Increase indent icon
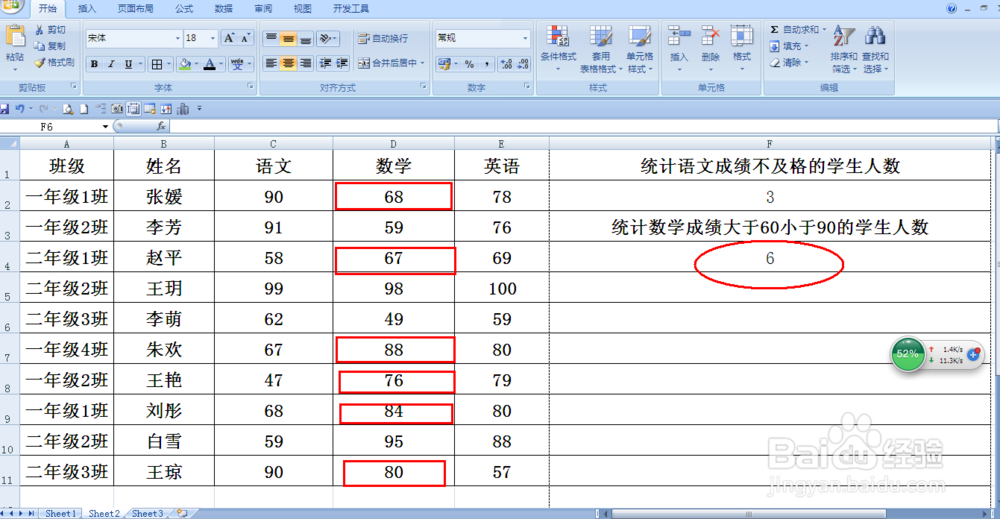This screenshot has width=1000, height=519. pos(342,63)
